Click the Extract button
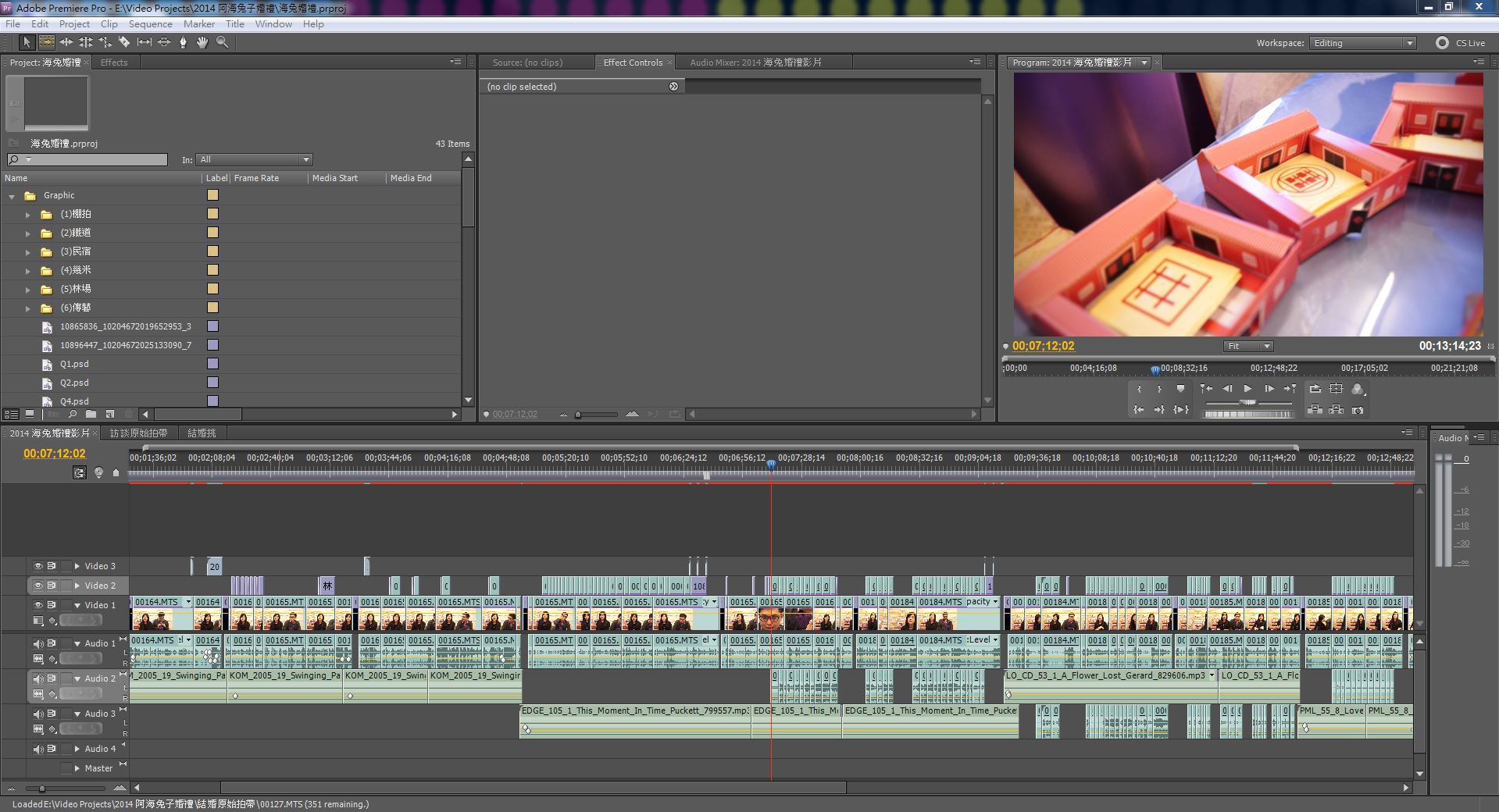This screenshot has height=812, width=1499. point(1337,410)
